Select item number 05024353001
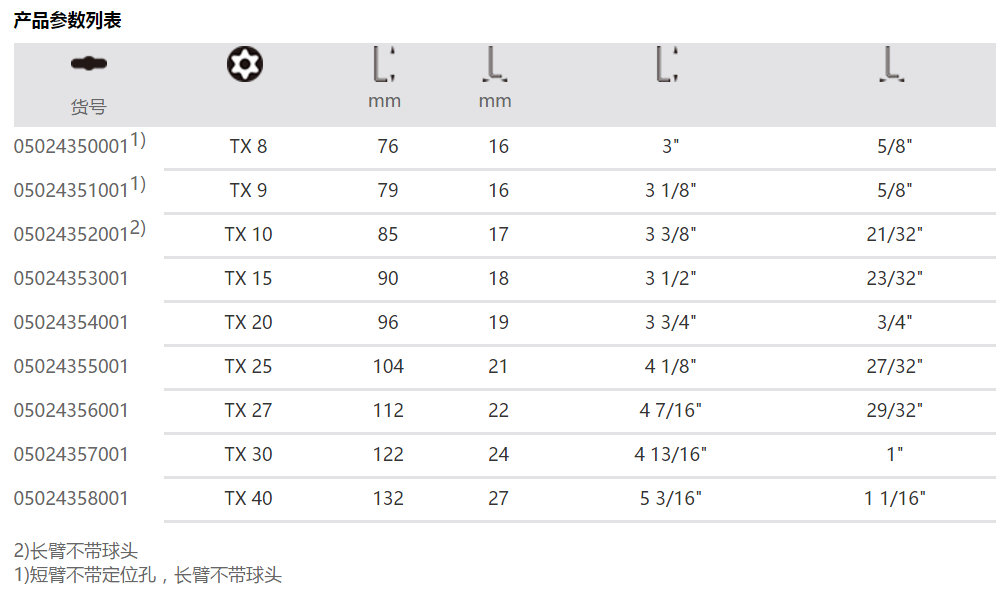 point(71,279)
